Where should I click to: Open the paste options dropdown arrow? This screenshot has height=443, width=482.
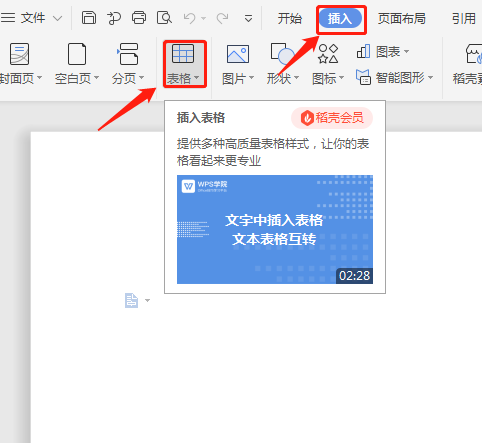147,300
